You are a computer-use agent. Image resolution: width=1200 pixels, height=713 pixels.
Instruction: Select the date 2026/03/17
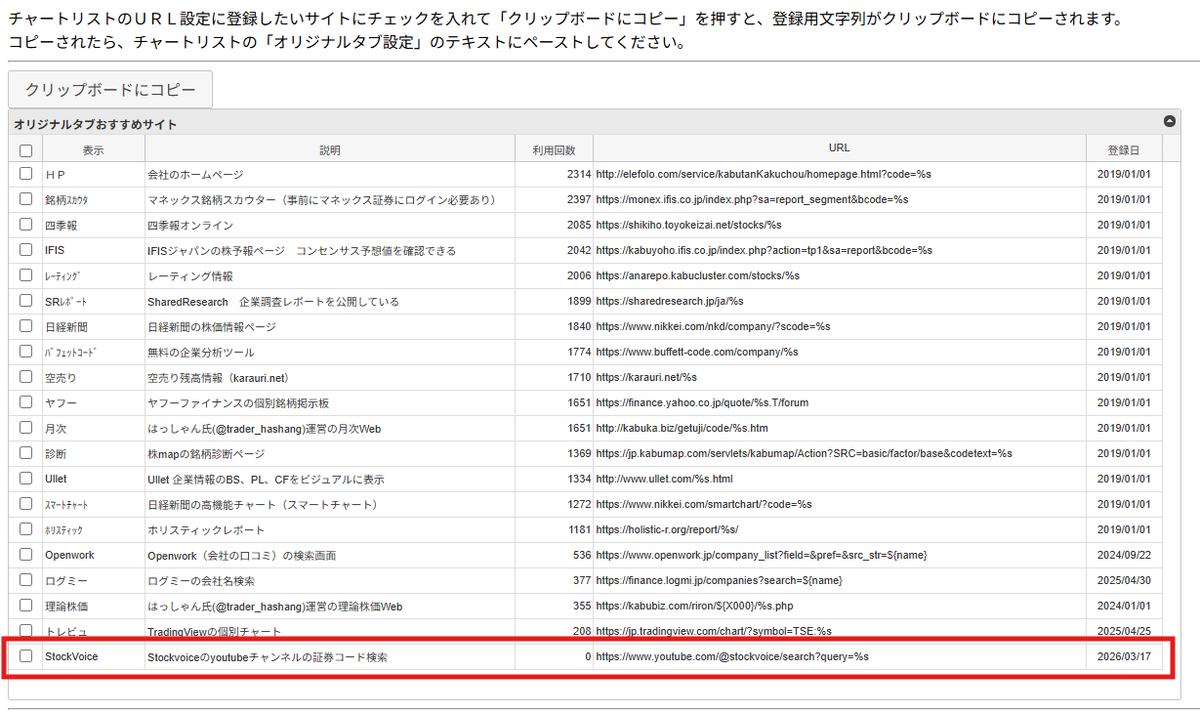click(x=1123, y=657)
